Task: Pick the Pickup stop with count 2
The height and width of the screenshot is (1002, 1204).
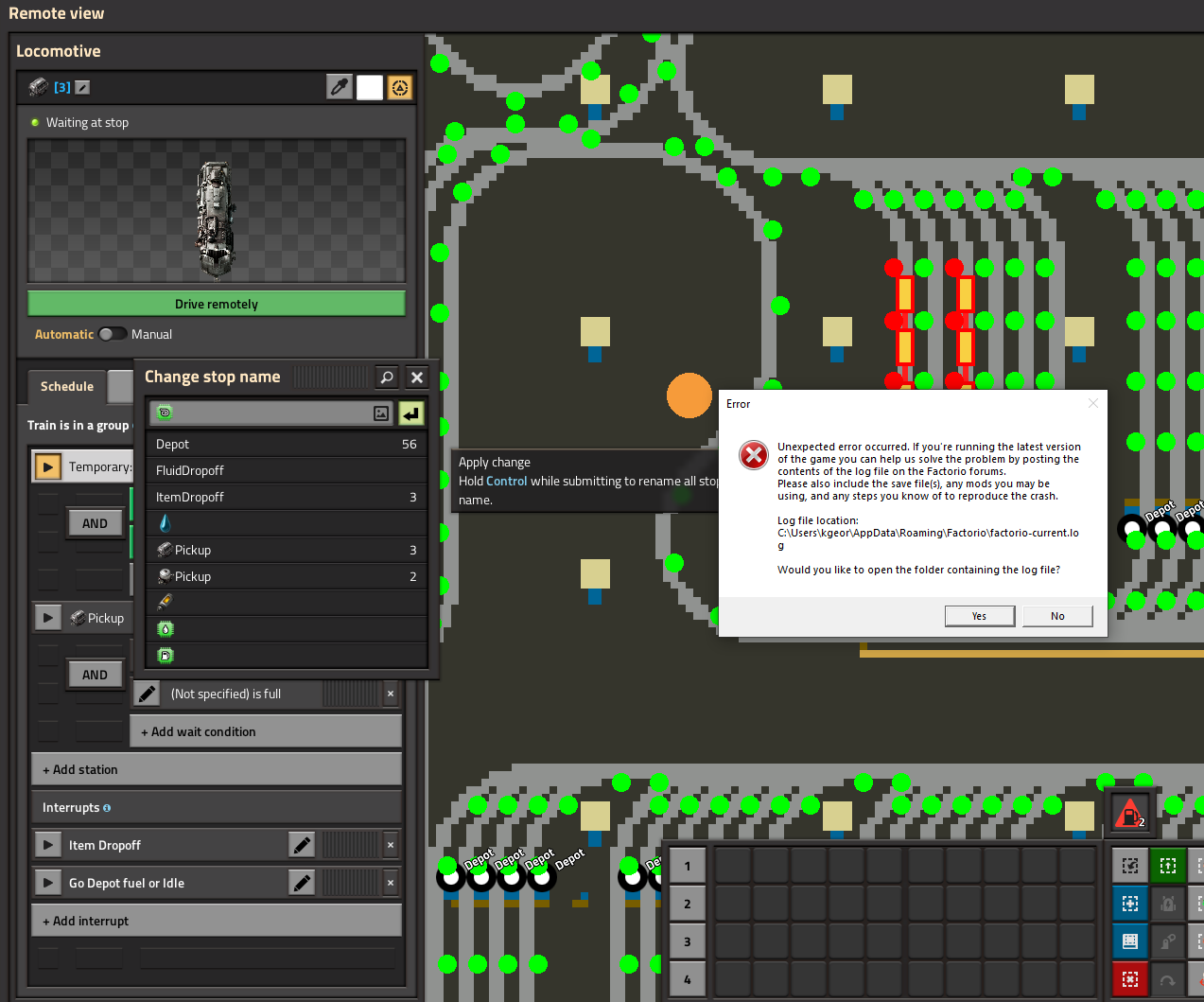Action: coord(287,576)
